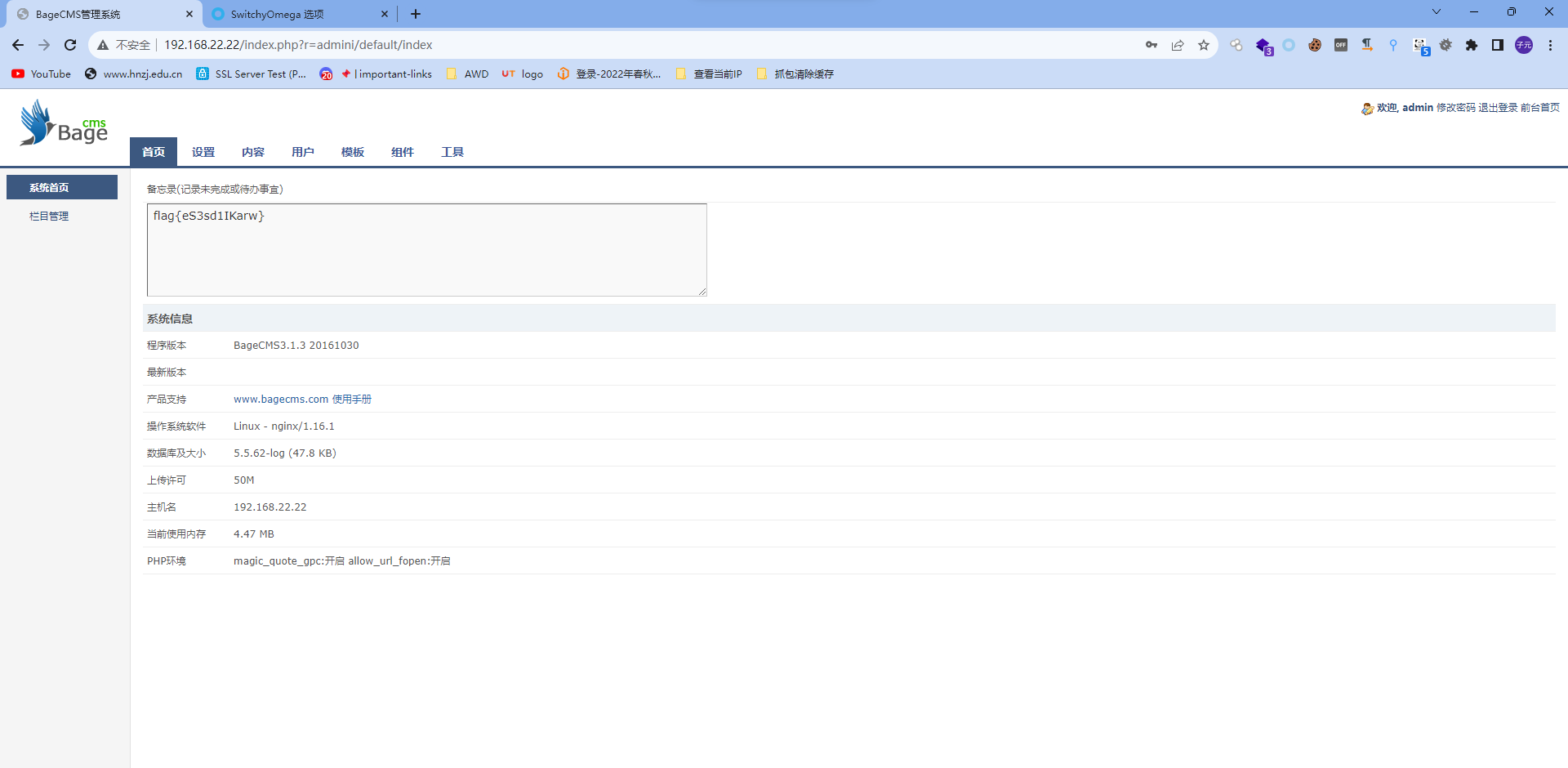The image size is (1568, 768).
Task: Open the paragraph-arrow extension icon
Action: click(x=1367, y=45)
